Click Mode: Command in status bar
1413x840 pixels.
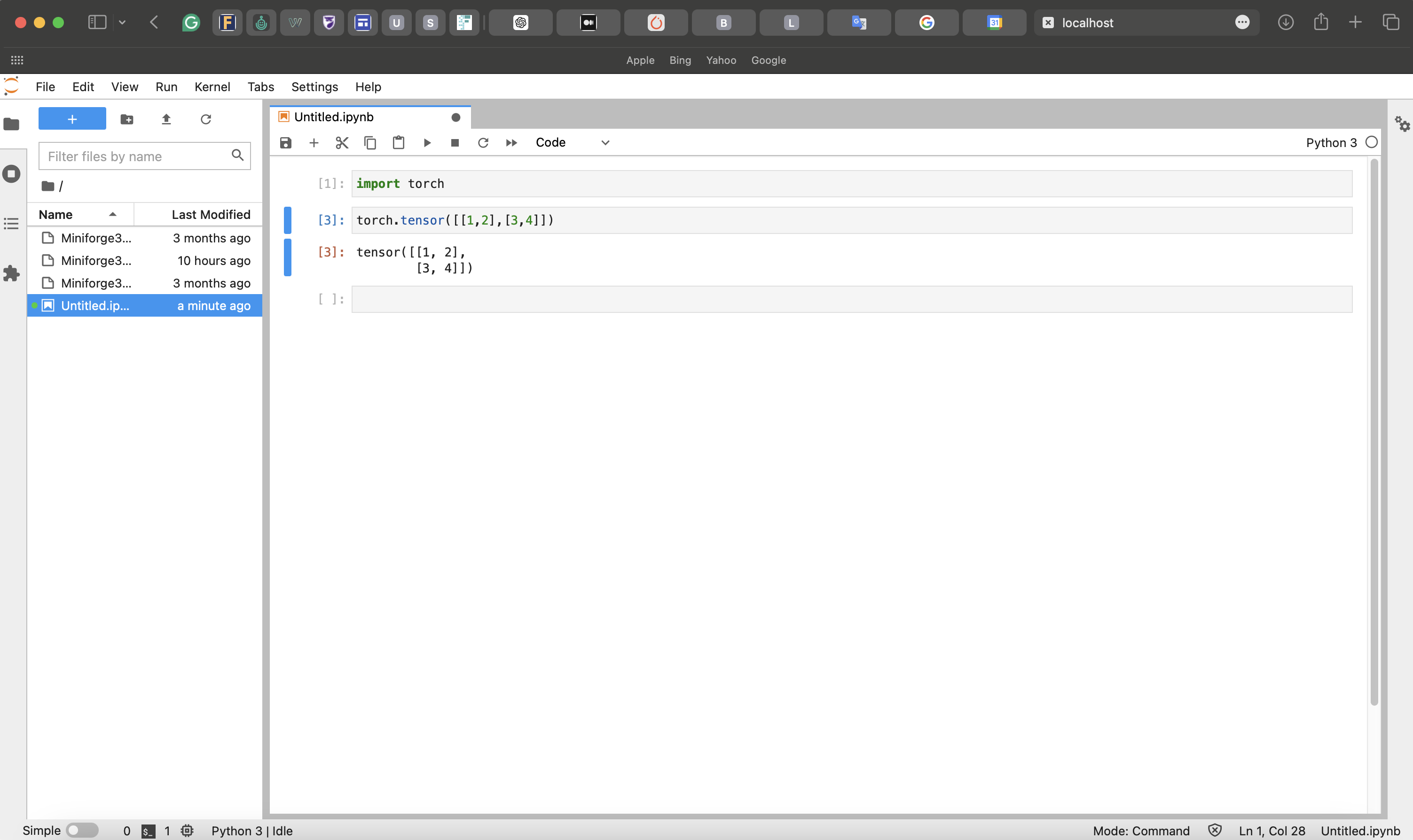pos(1141,831)
